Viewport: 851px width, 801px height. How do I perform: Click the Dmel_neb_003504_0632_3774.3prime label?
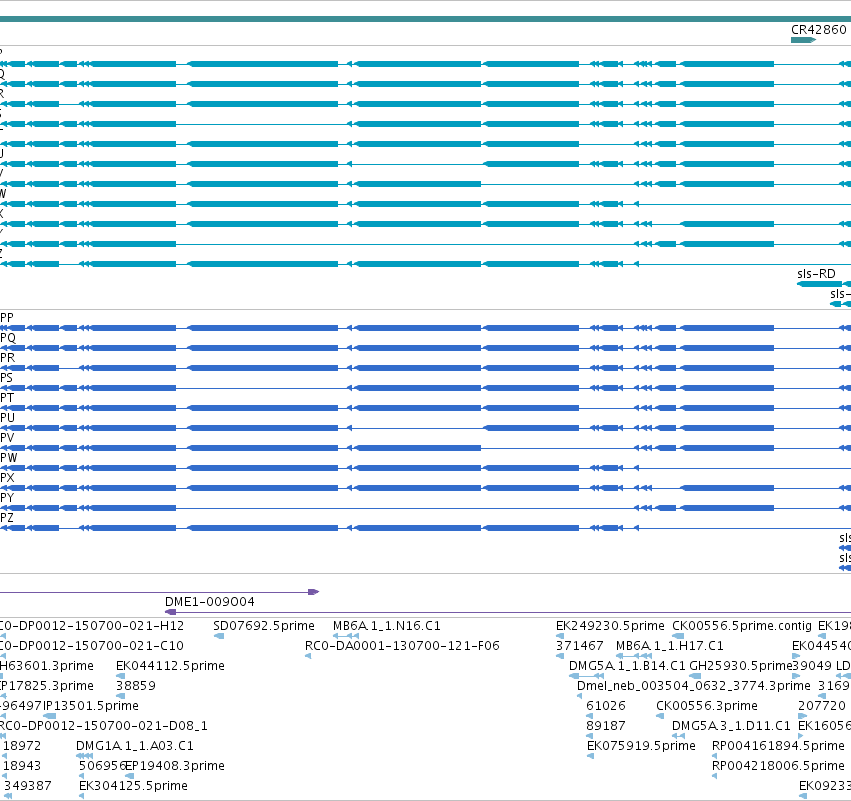[694, 686]
